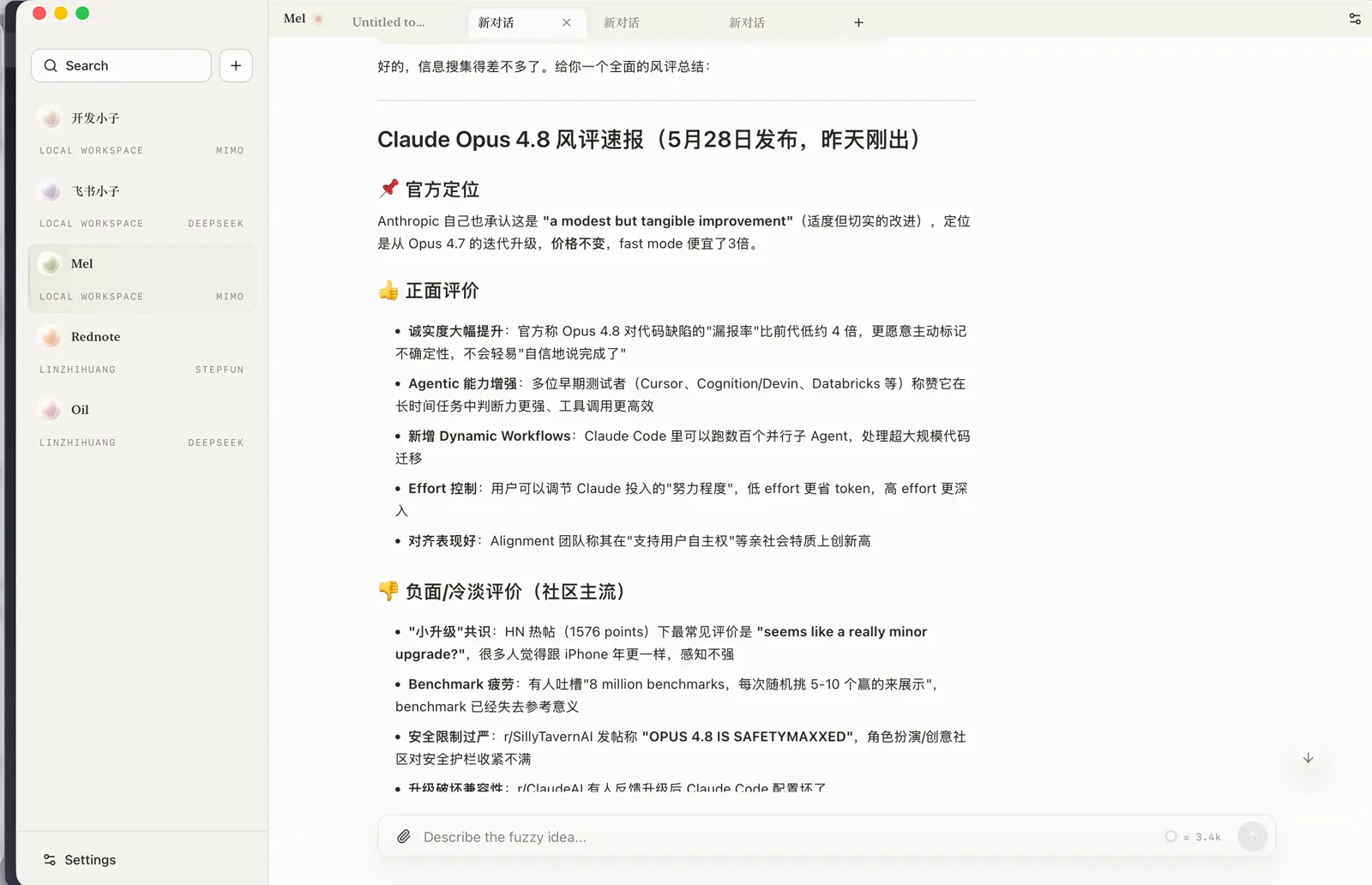Click LOCAL WORKSPACE label under Mel
Image resolution: width=1372 pixels, height=885 pixels.
[x=92, y=297]
